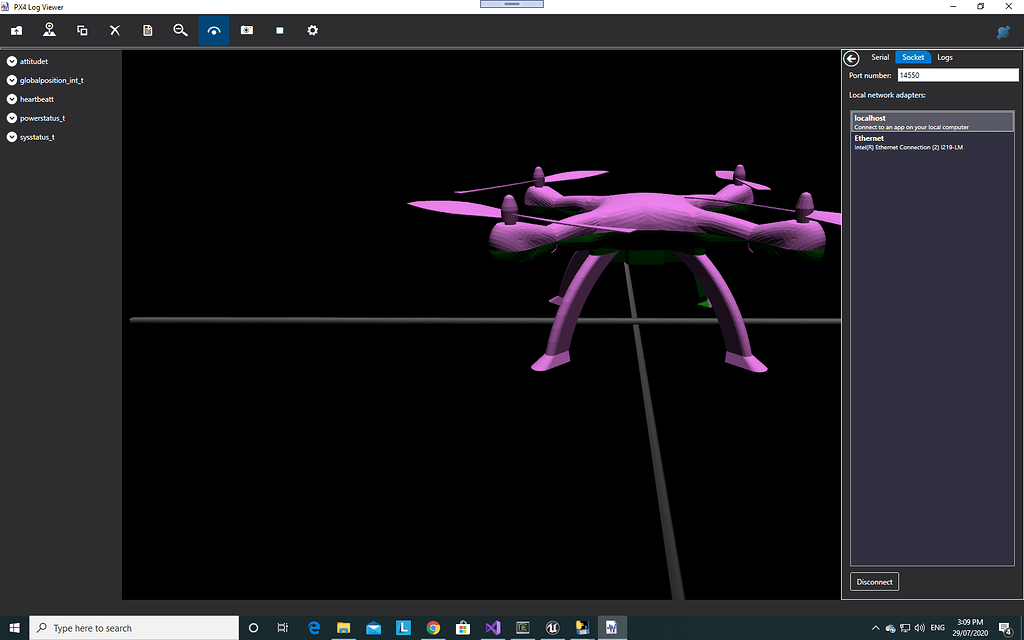Take a screenshot with the camera icon

coord(246,30)
